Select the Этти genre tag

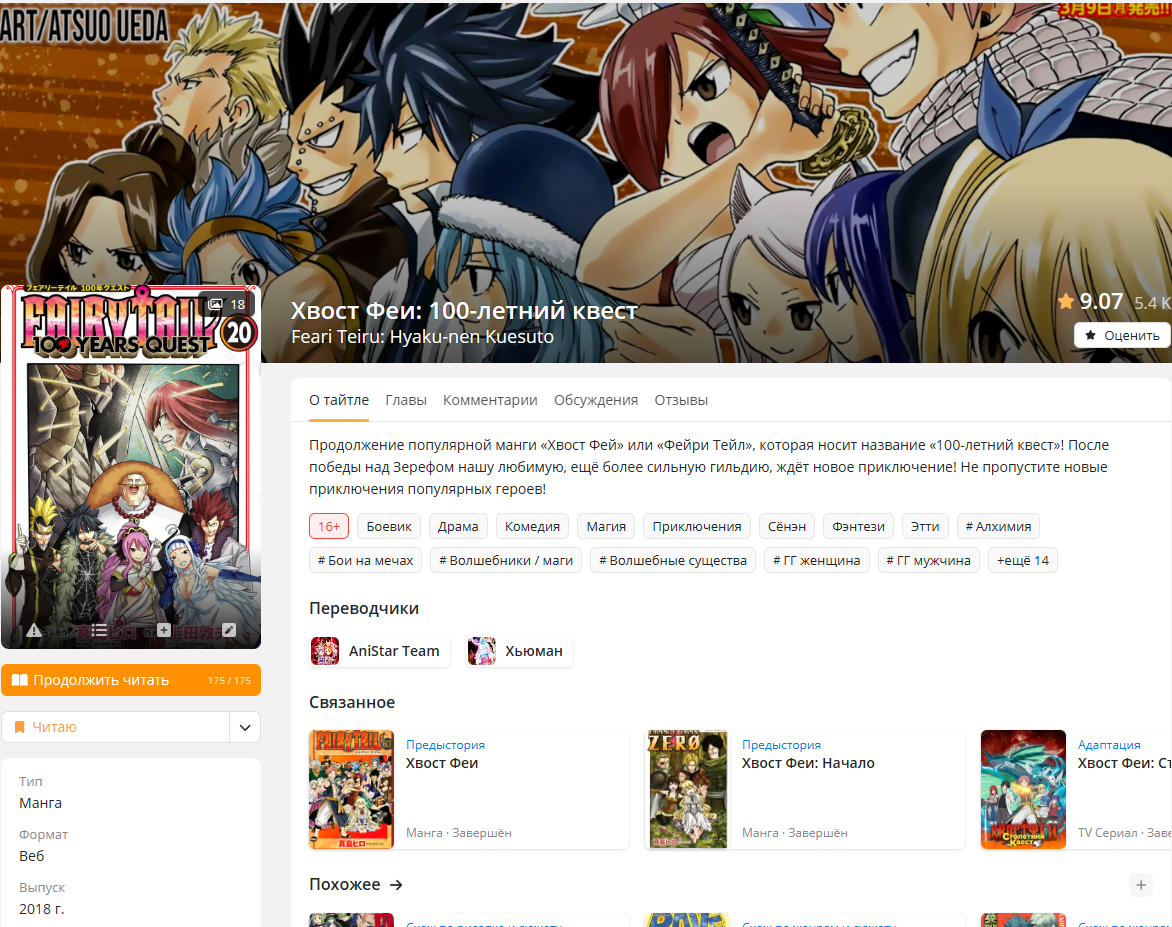pos(925,526)
